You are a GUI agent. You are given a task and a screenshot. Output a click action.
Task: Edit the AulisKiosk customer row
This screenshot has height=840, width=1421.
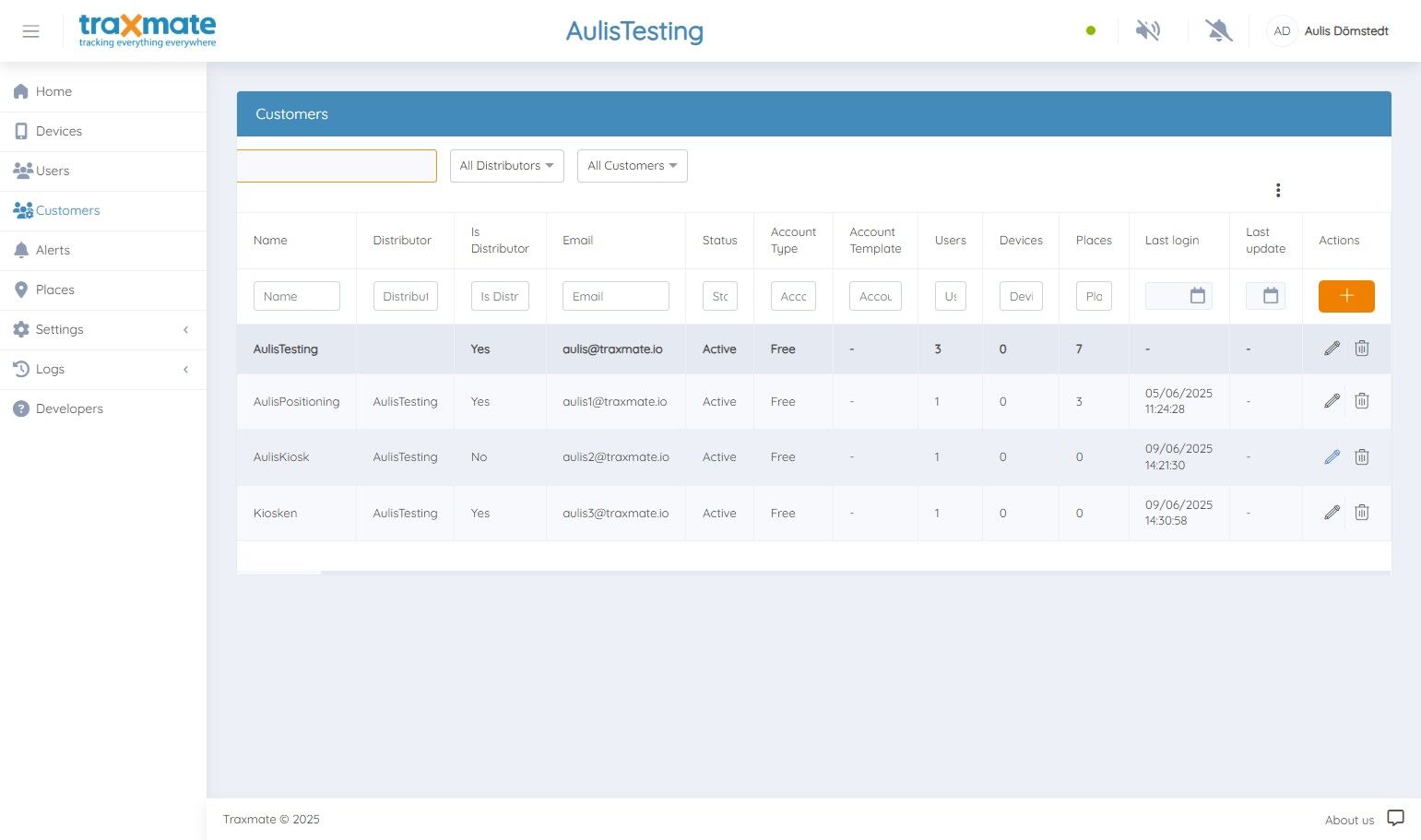pos(1332,456)
